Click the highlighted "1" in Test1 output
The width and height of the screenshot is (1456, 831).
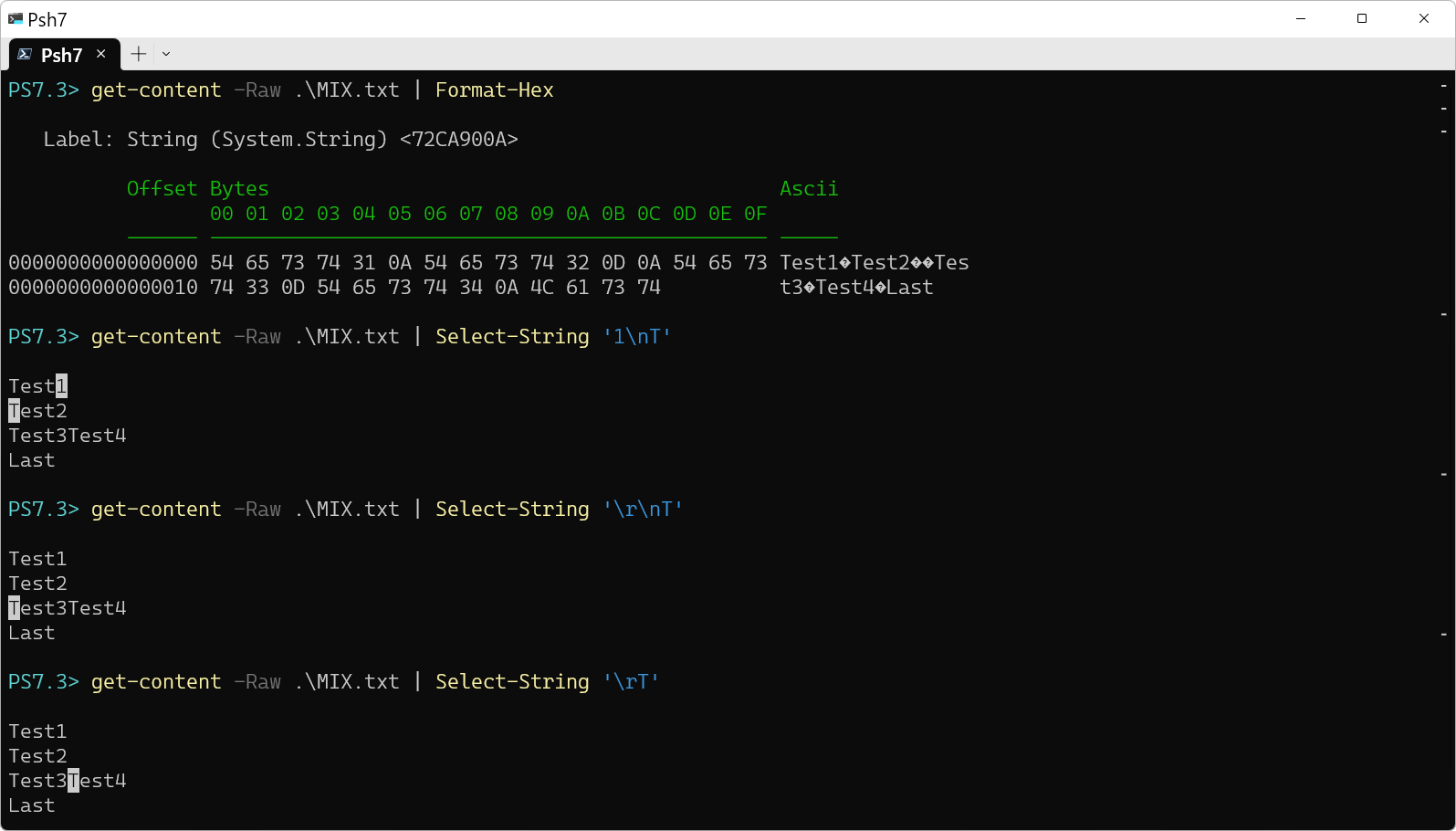(x=61, y=386)
